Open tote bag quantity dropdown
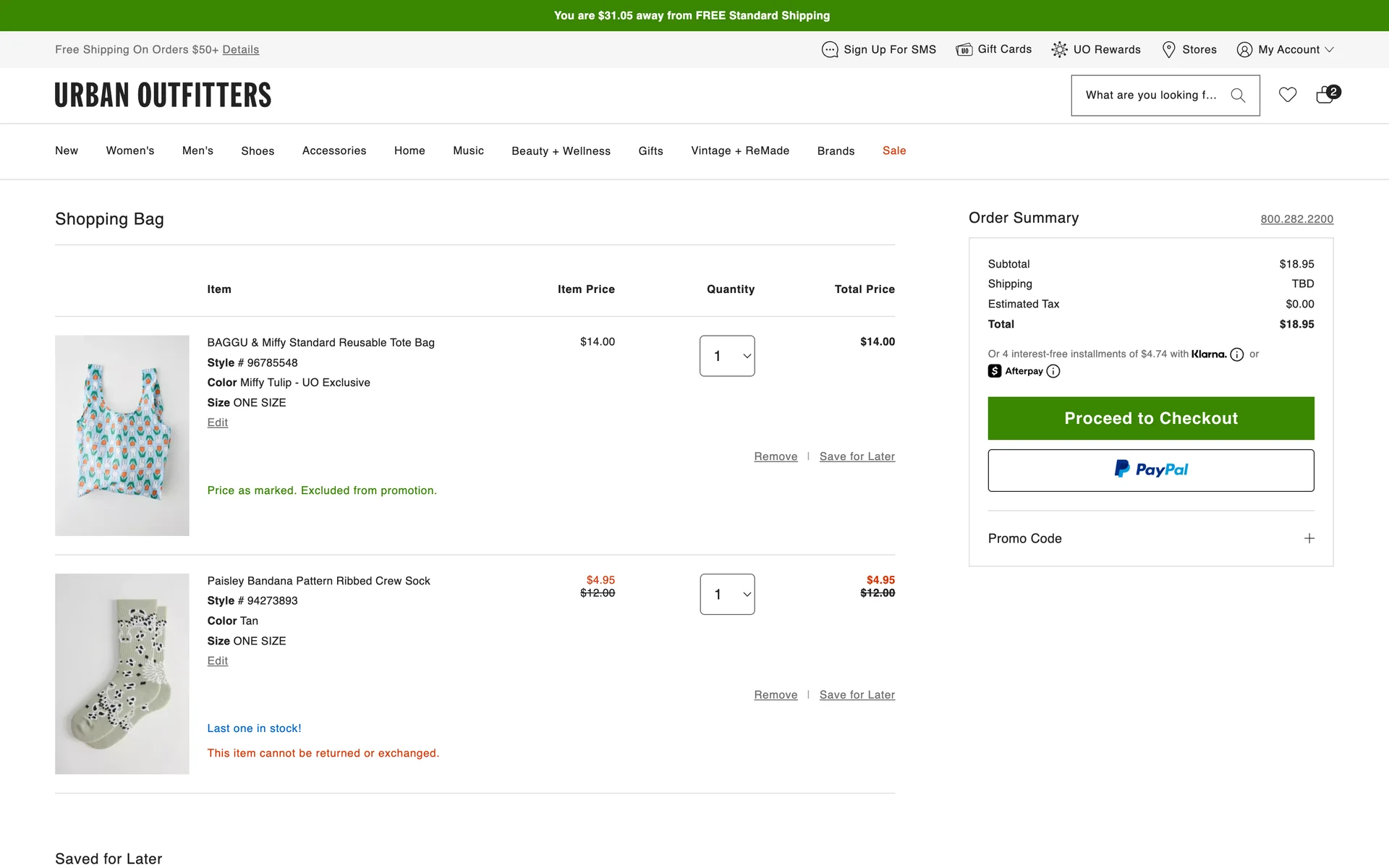The width and height of the screenshot is (1389, 868). pyautogui.click(x=727, y=356)
